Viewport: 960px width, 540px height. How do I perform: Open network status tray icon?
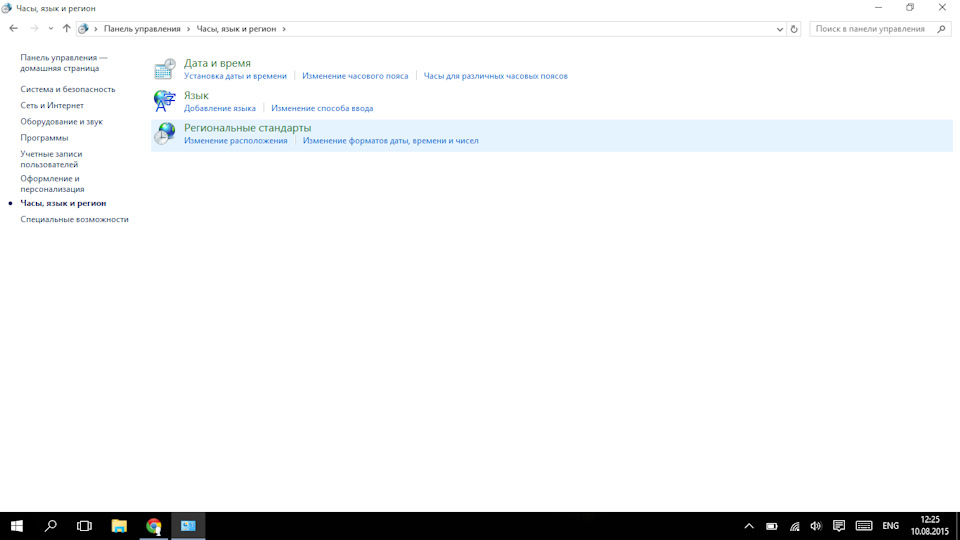795,526
